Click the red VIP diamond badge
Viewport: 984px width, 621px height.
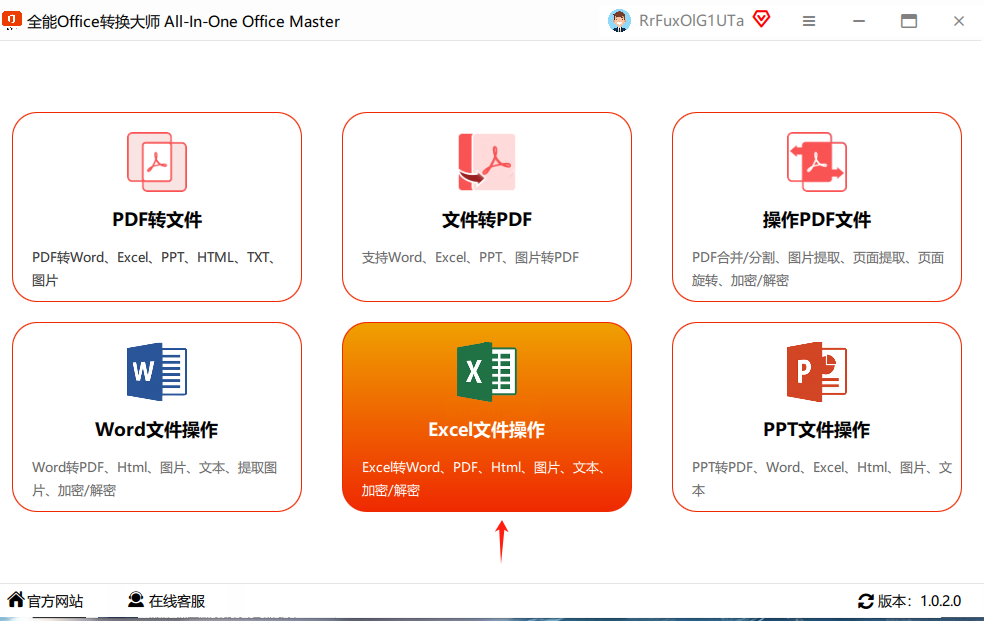[762, 19]
